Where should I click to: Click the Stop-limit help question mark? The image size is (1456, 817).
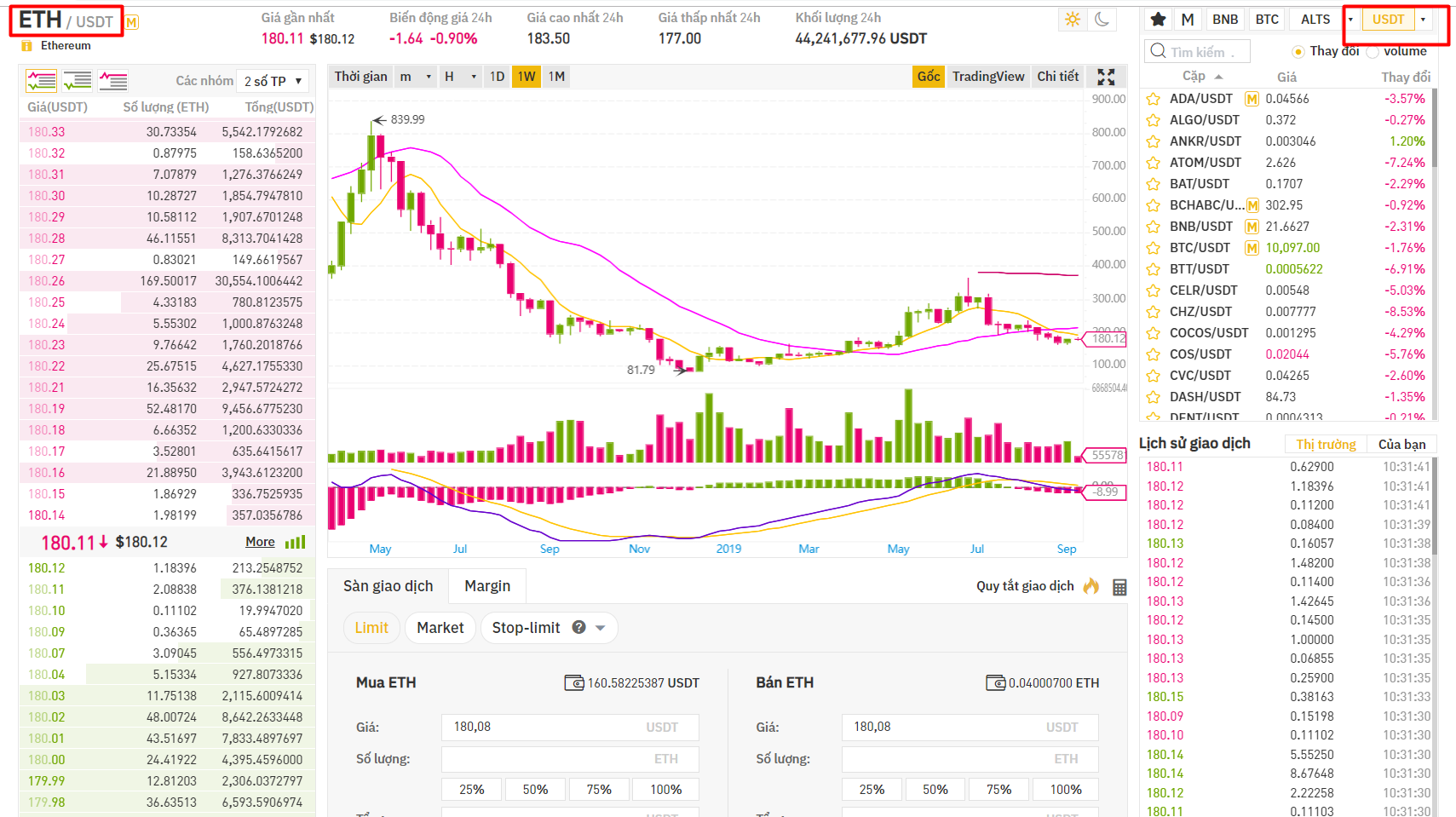pyautogui.click(x=578, y=628)
